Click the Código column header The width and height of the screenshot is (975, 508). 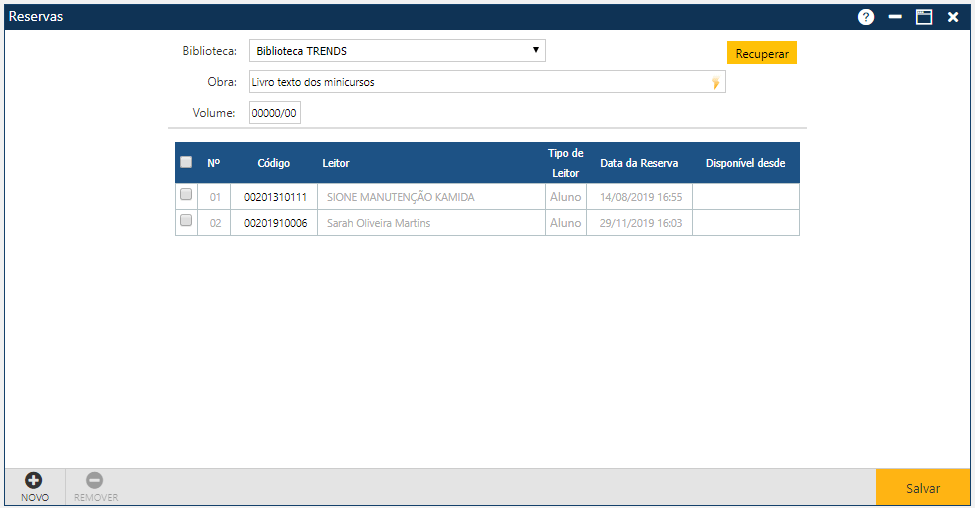point(273,163)
